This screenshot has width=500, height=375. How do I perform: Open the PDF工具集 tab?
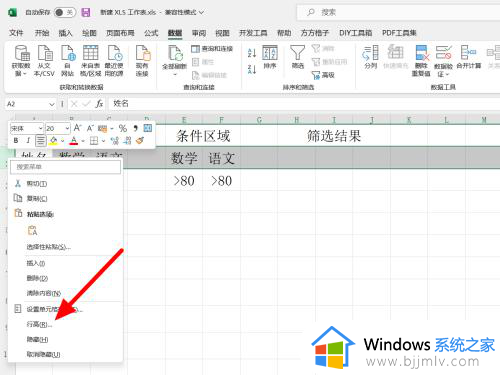tap(399, 33)
